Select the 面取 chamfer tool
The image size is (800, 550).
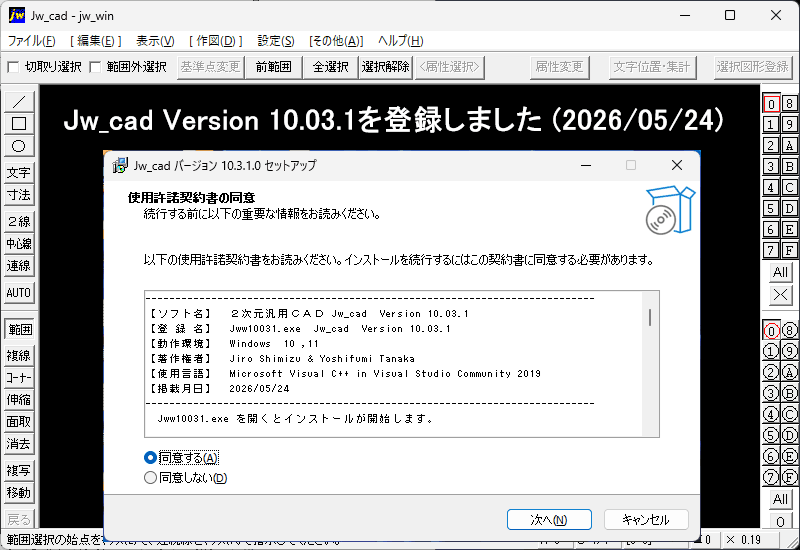(19, 422)
